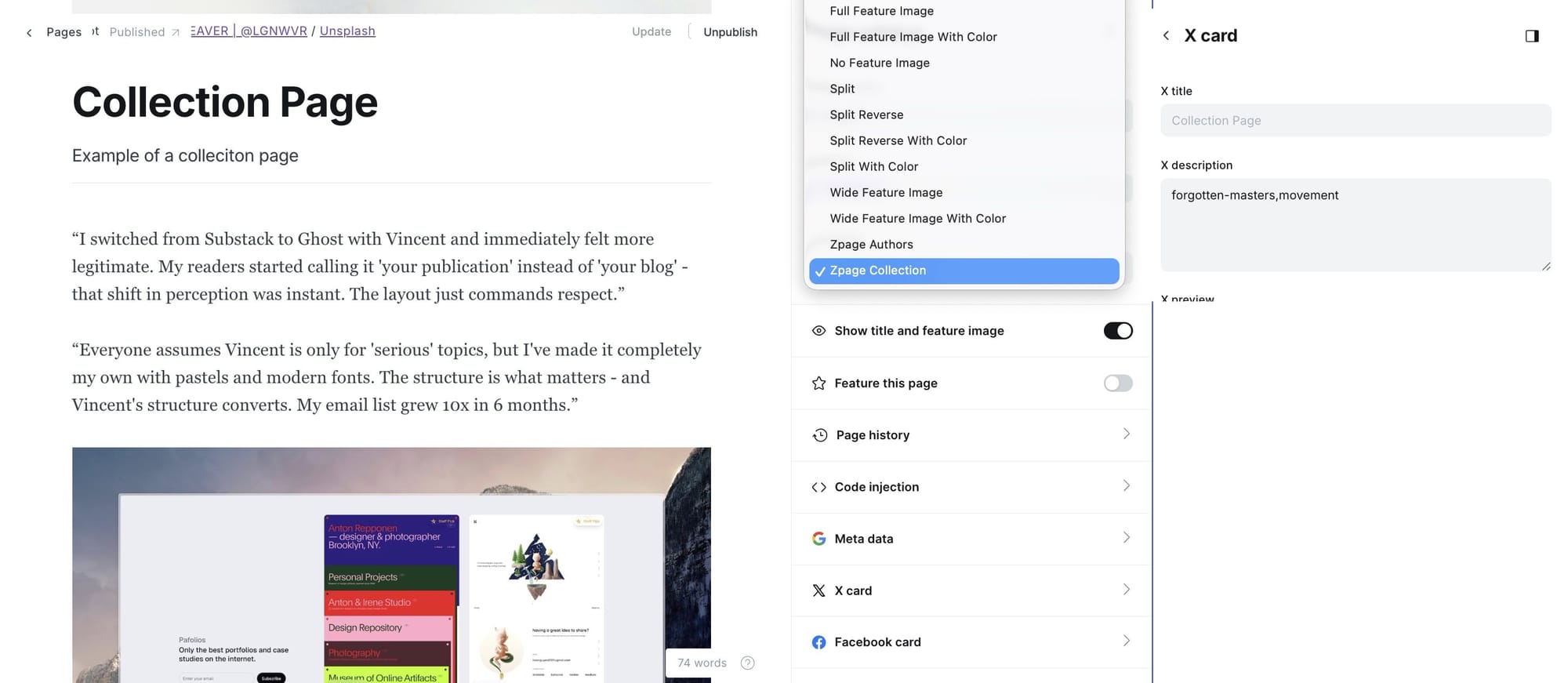Screen dimensions: 1568x683
Task: Click the star icon beside Feature this page
Action: click(x=818, y=383)
